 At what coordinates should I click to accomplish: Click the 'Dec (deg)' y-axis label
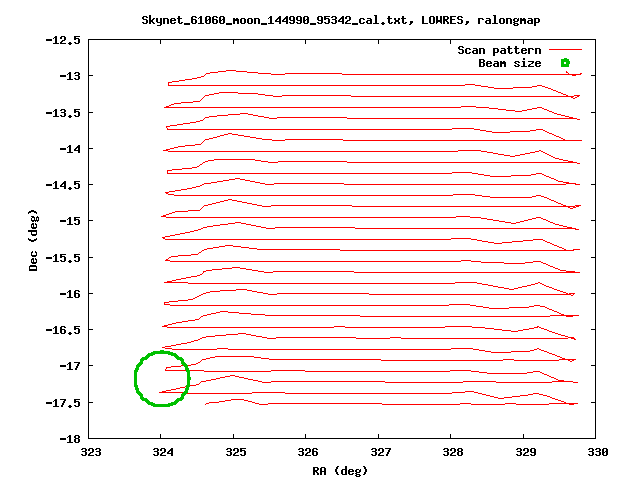pyautogui.click(x=33, y=240)
